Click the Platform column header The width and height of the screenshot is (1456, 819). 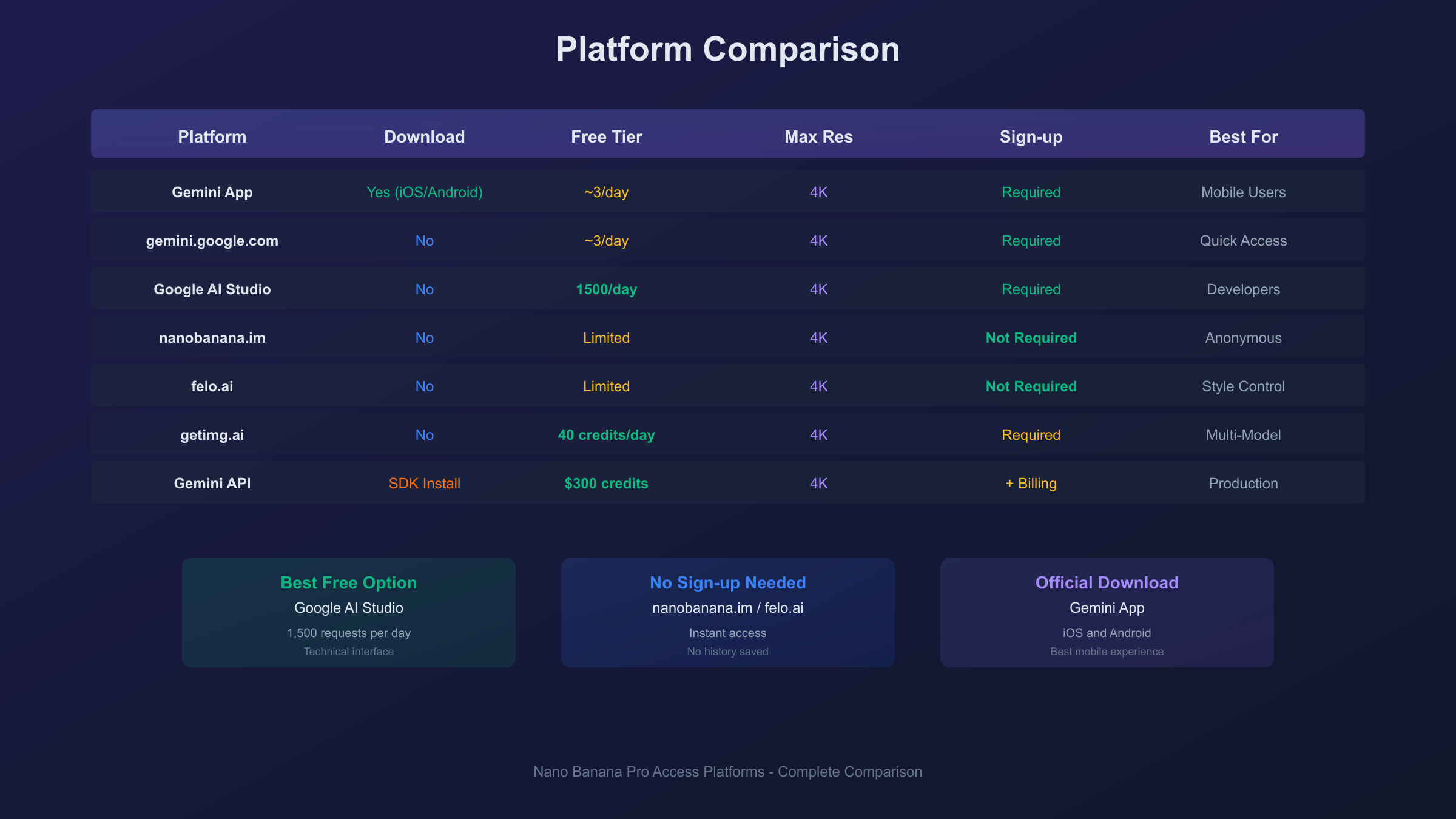[212, 137]
